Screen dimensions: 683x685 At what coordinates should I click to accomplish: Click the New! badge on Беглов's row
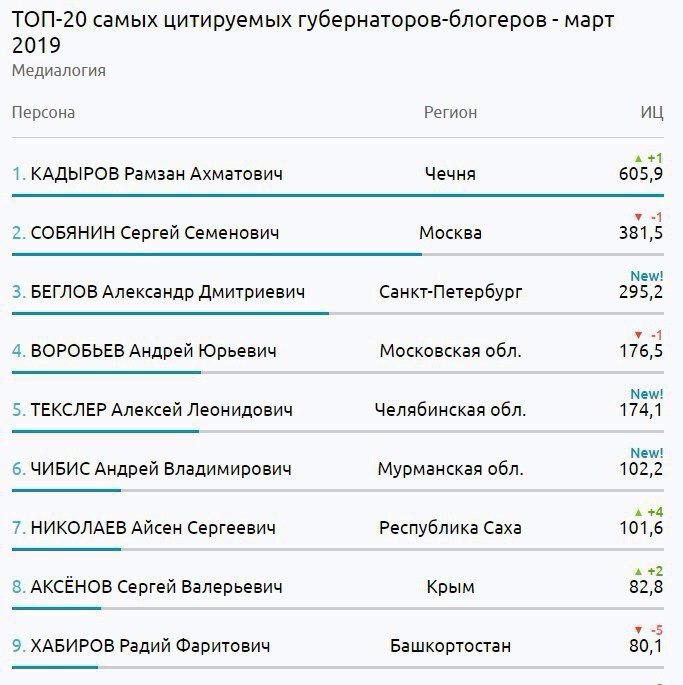646,275
